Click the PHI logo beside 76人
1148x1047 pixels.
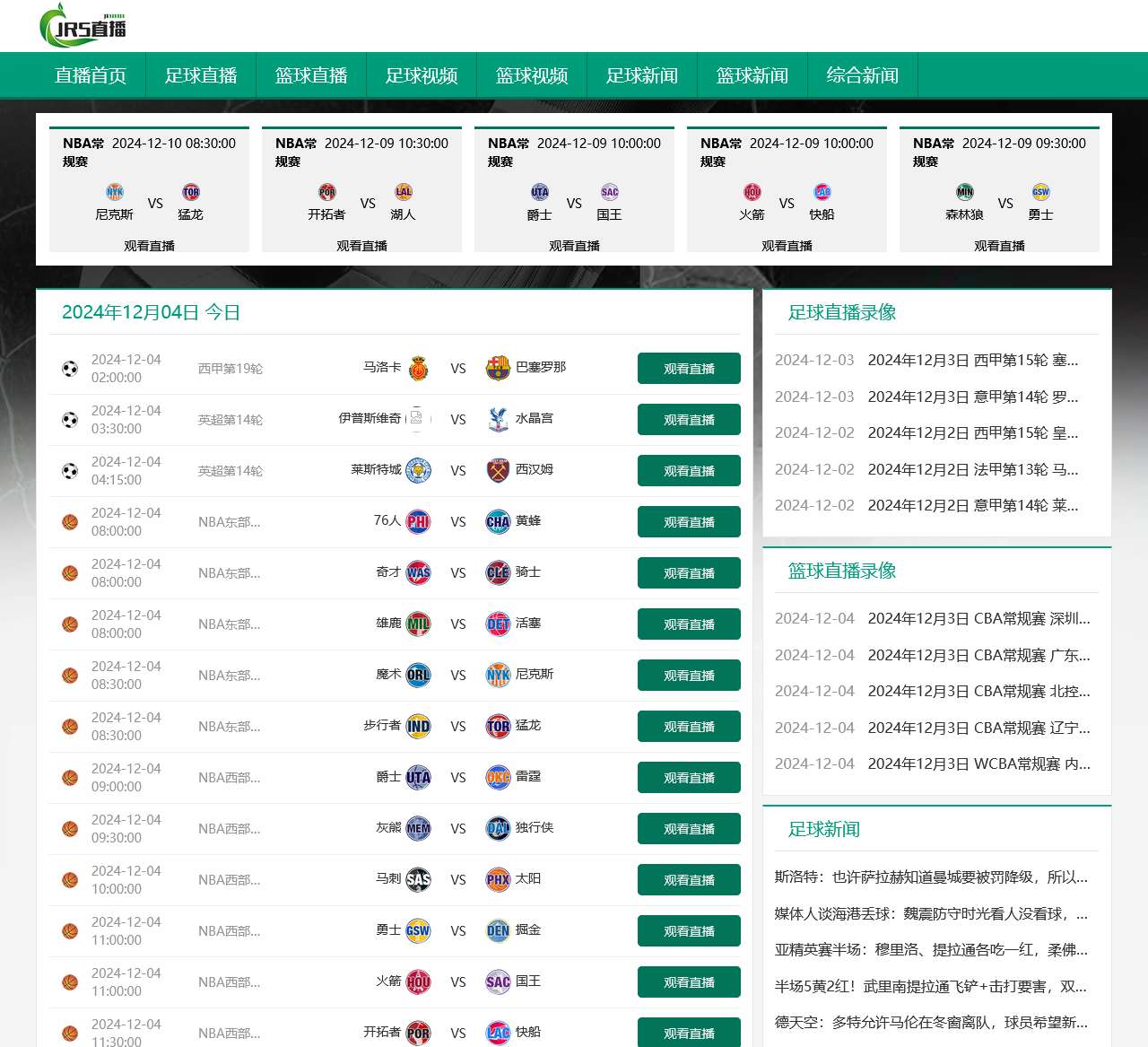click(x=418, y=521)
